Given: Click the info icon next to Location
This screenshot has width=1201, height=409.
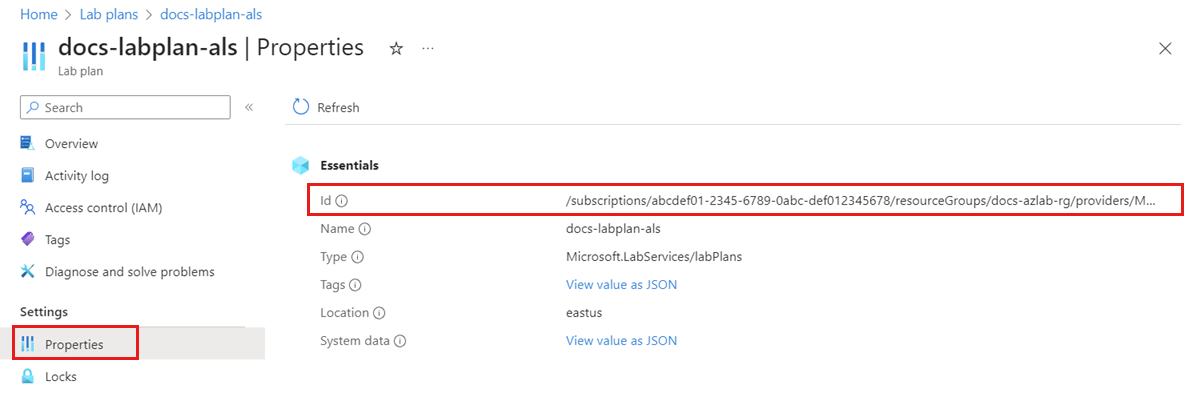Looking at the screenshot, I should click(x=379, y=313).
